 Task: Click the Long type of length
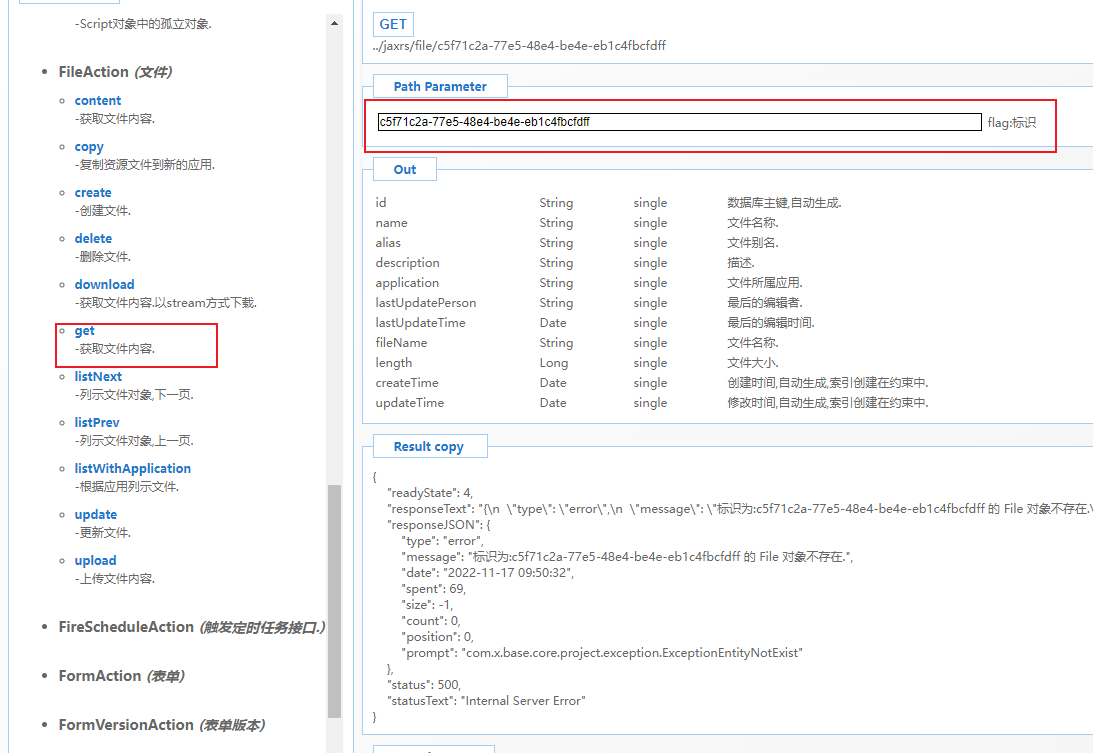[x=553, y=363]
